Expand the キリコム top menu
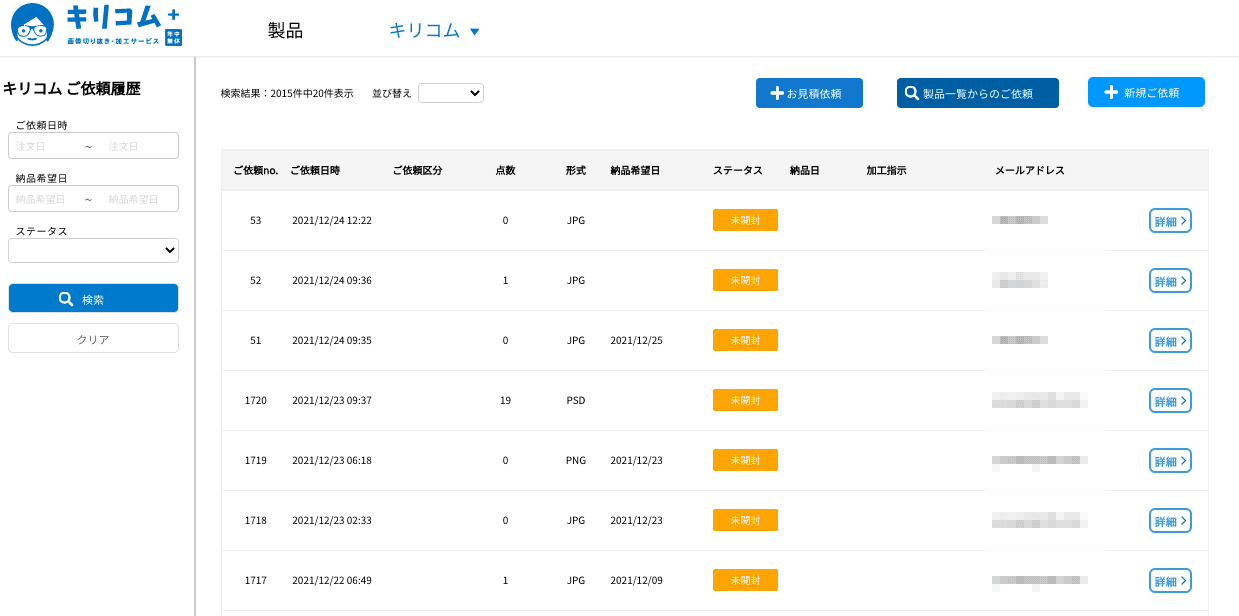The height and width of the screenshot is (616, 1239). point(434,30)
